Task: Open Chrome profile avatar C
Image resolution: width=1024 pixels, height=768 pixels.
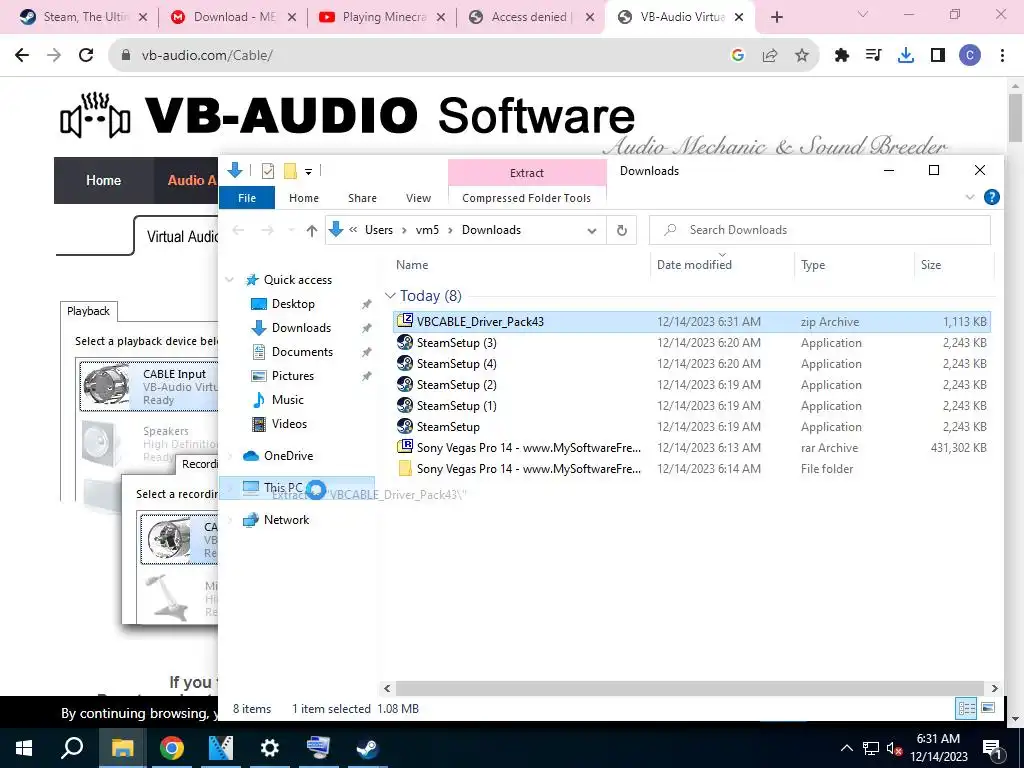Action: click(x=970, y=56)
